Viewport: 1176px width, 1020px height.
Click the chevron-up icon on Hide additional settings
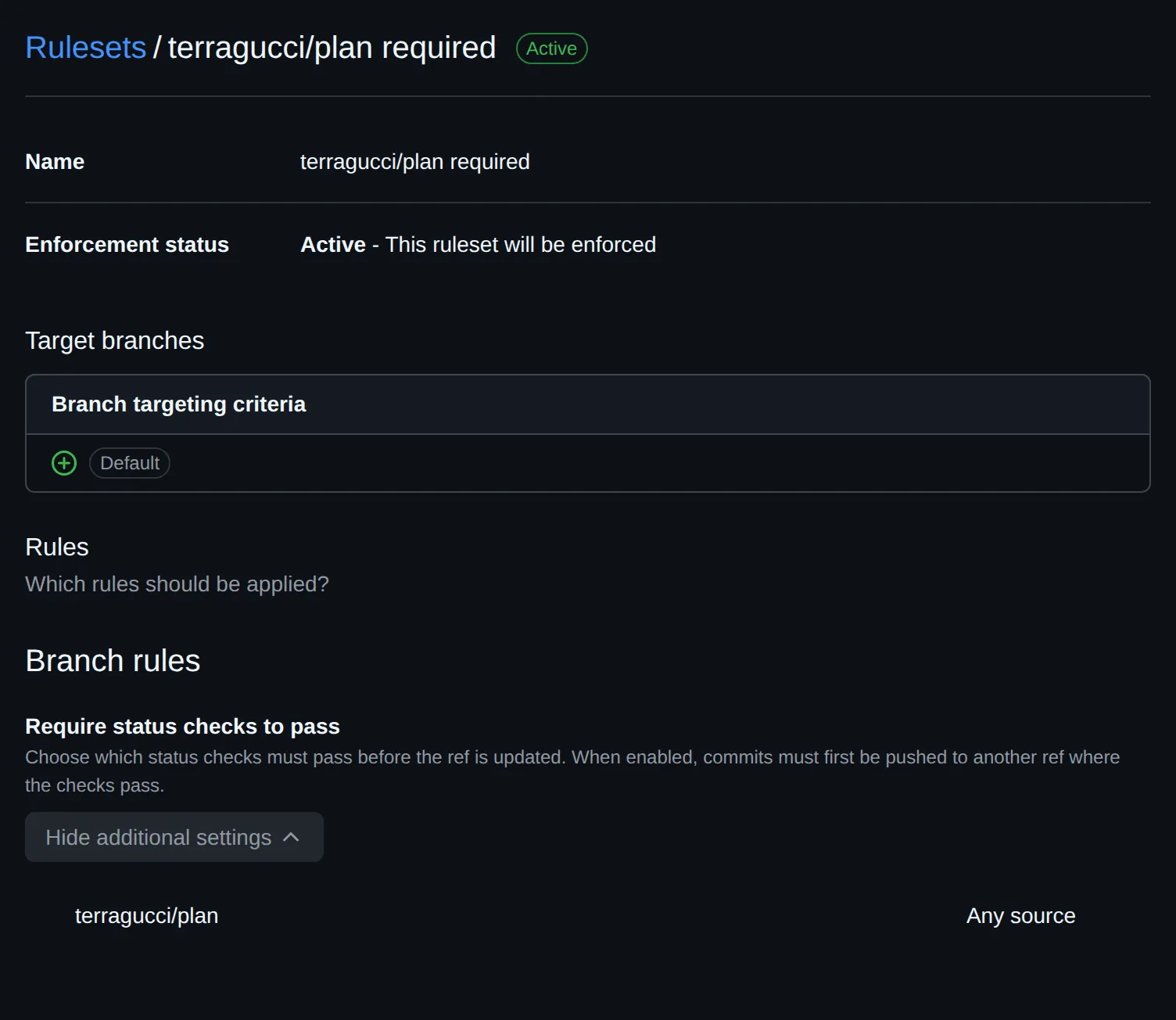(x=291, y=837)
